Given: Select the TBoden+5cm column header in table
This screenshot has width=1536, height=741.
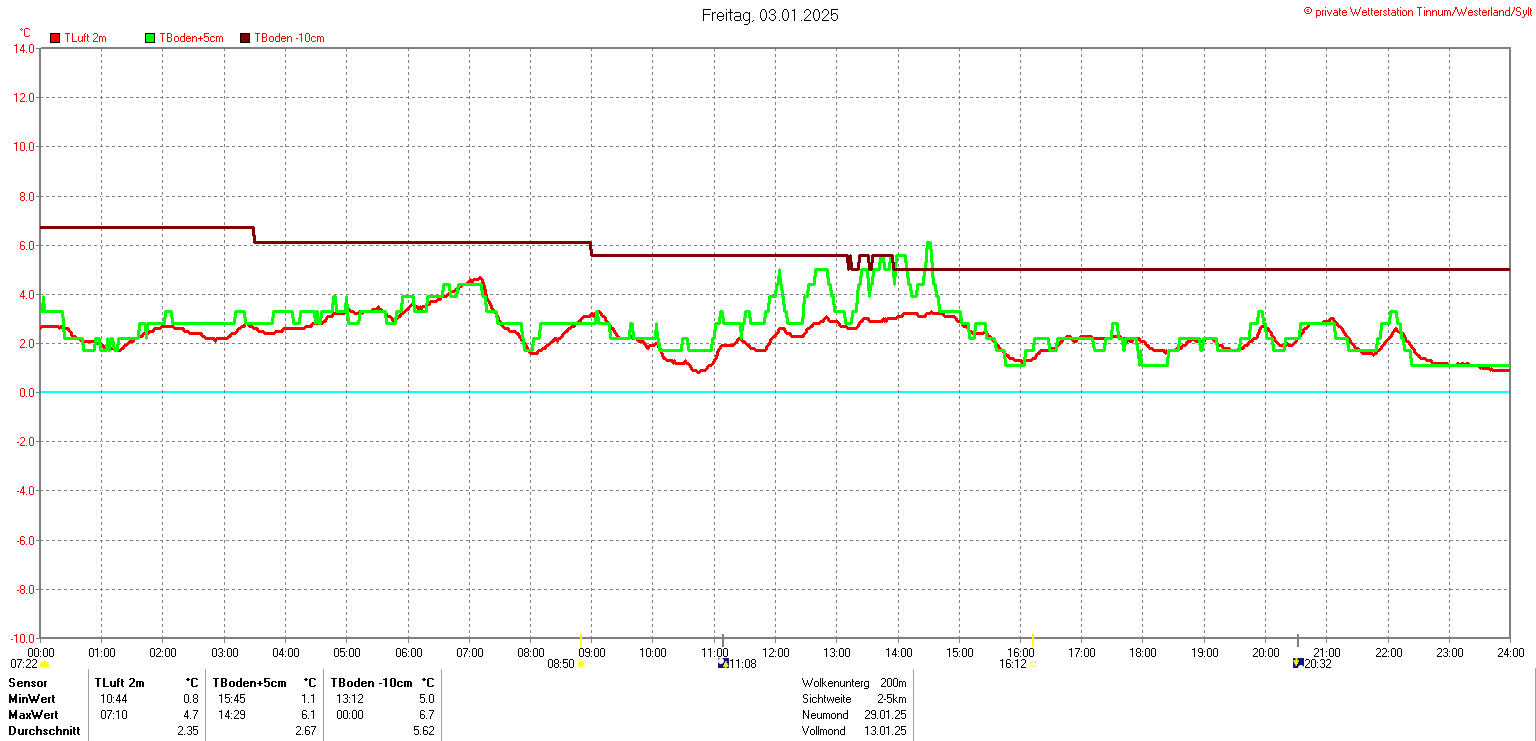Looking at the screenshot, I should [x=249, y=683].
